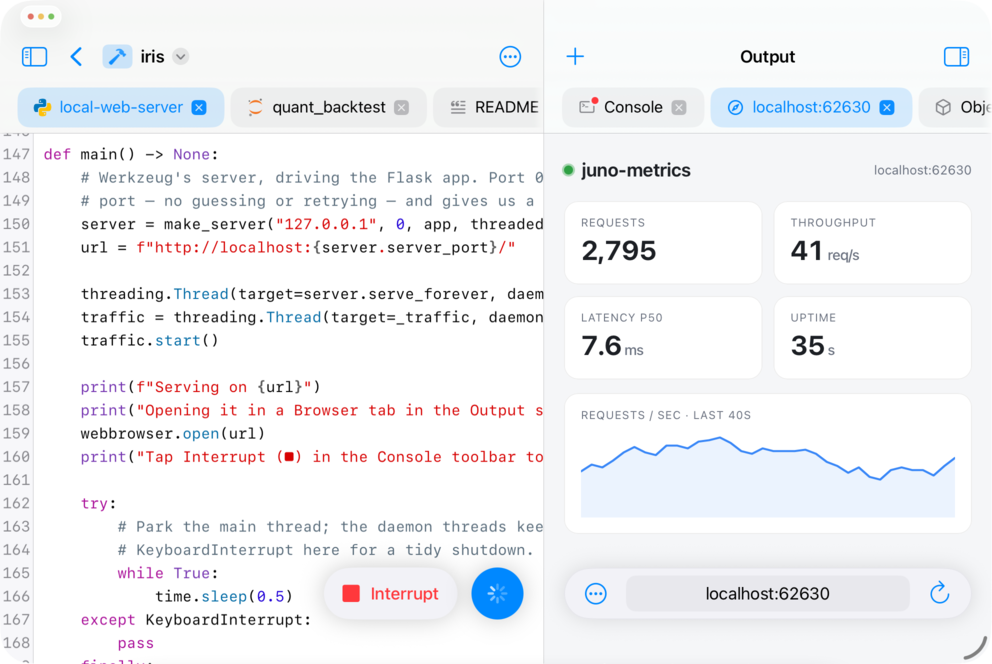This screenshot has height=664, width=992.
Task: Click the Throughput 41 req/s card
Action: 872,243
